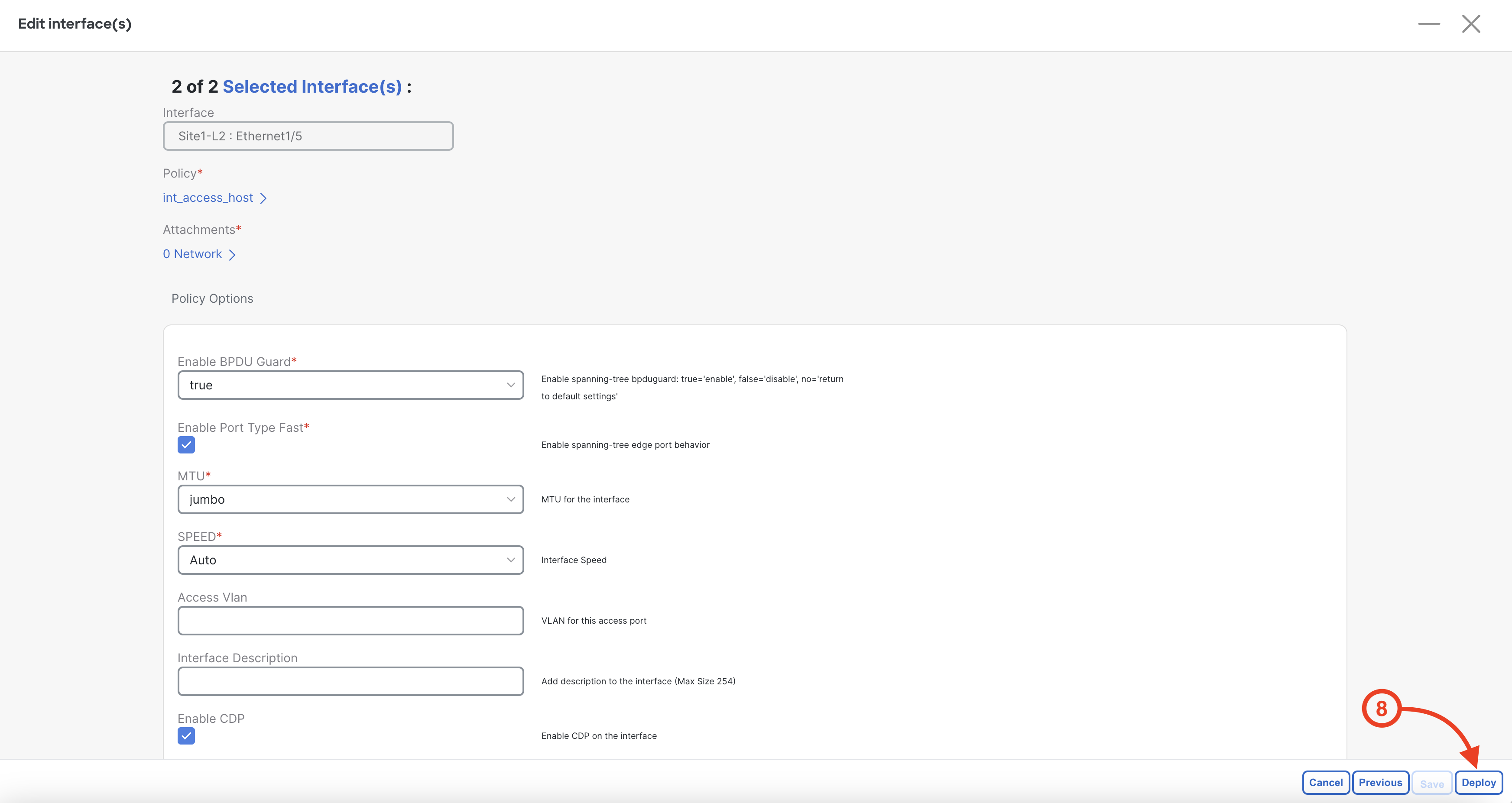Open the MTU jumbo dropdown
Viewport: 1512px width, 803px height.
[x=350, y=499]
